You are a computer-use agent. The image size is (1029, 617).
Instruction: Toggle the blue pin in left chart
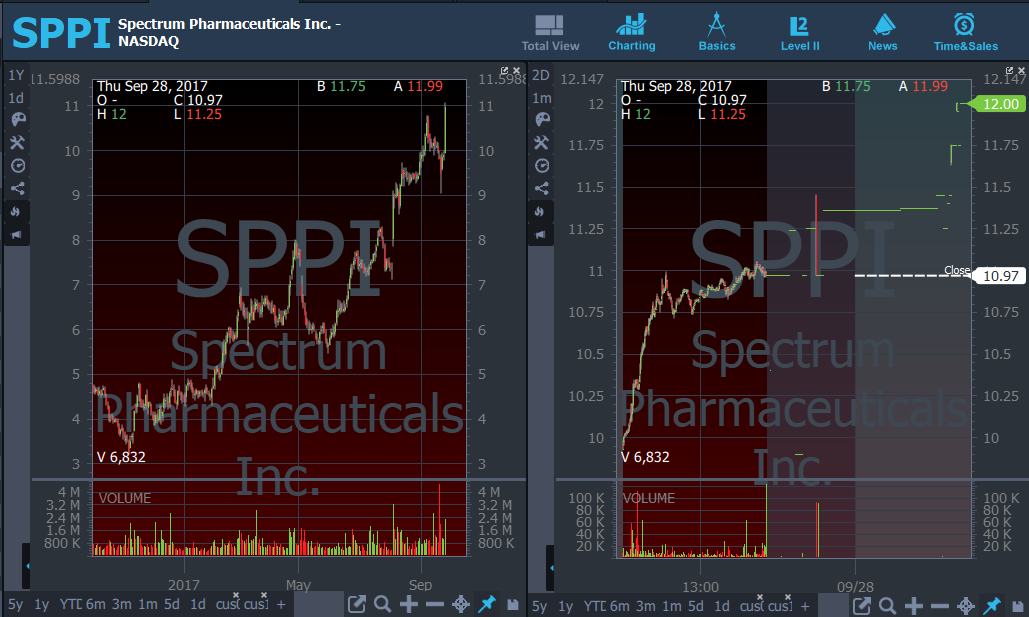click(x=486, y=605)
